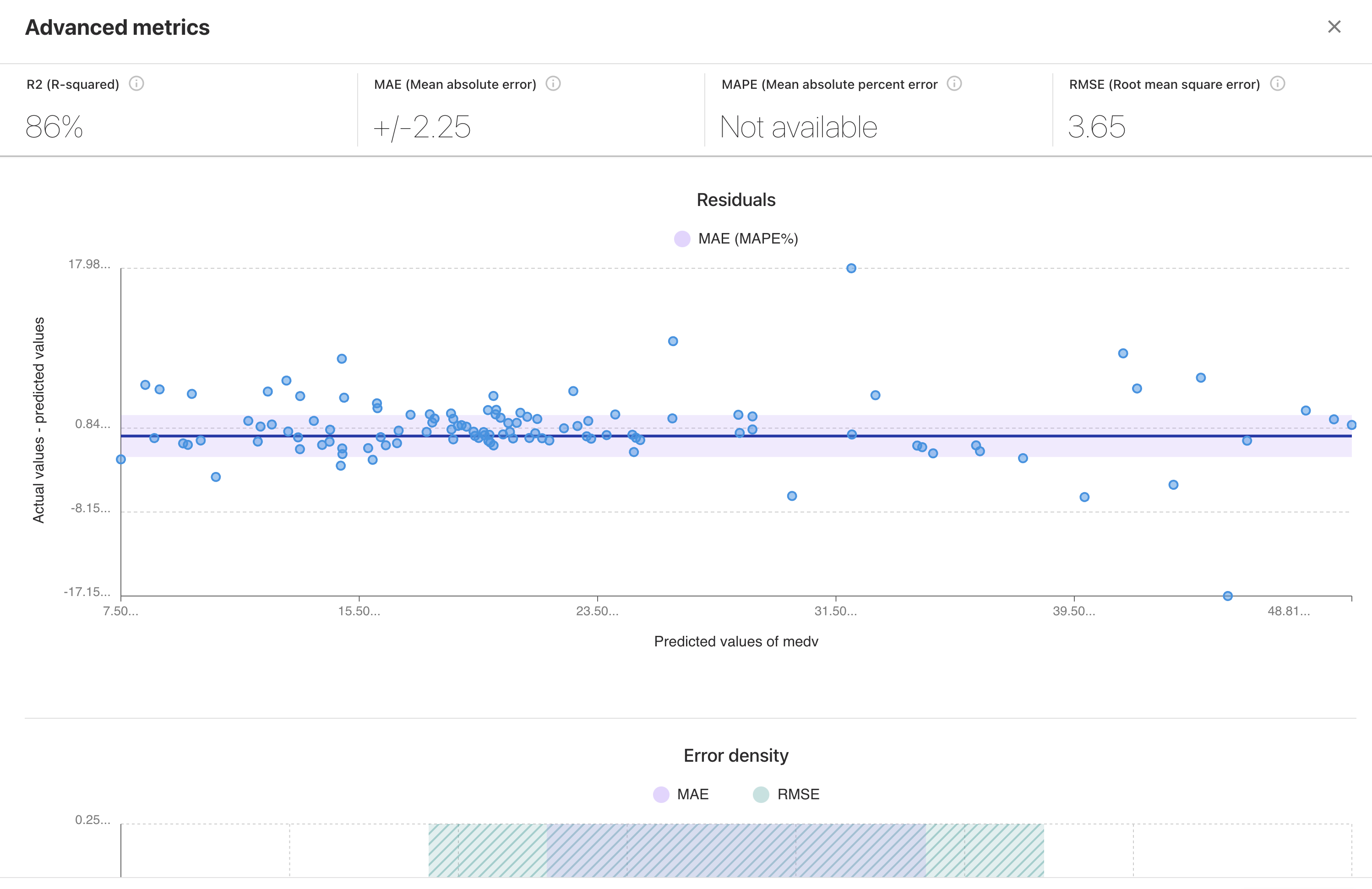The image size is (1372, 889).
Task: Open the MAE mean absolute error info icon
Action: [x=553, y=83]
